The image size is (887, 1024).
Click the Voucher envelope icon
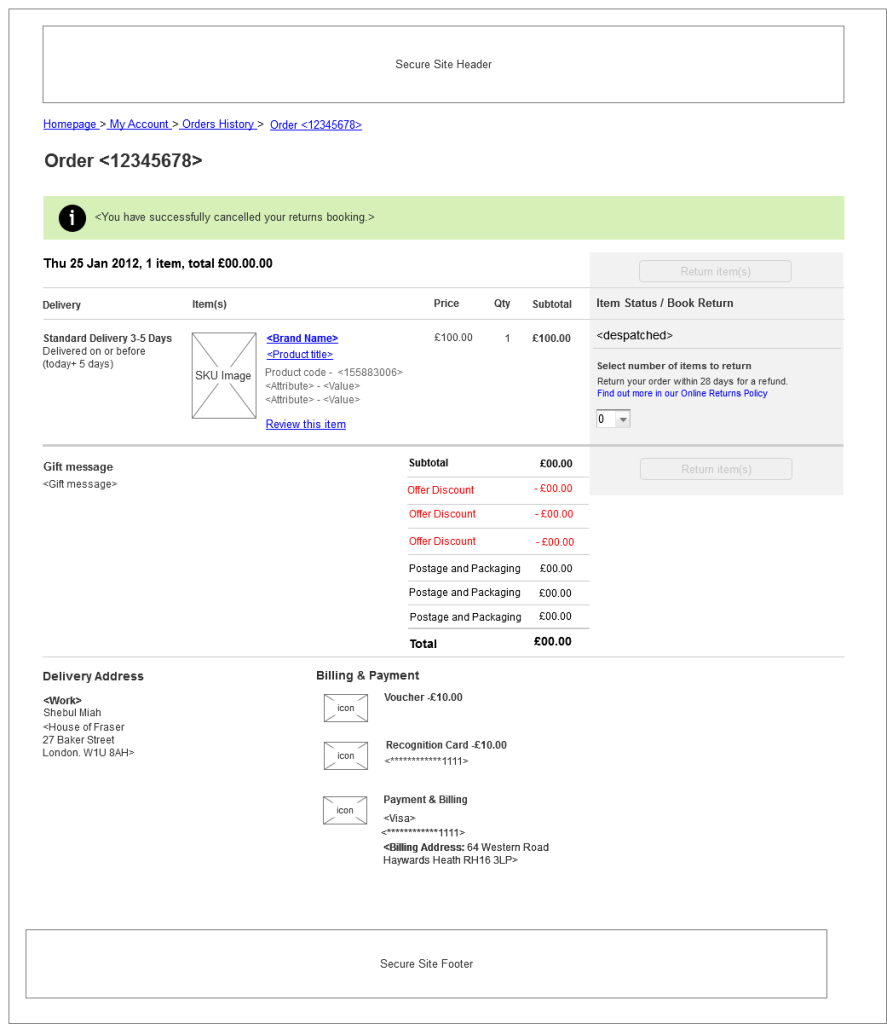[345, 707]
